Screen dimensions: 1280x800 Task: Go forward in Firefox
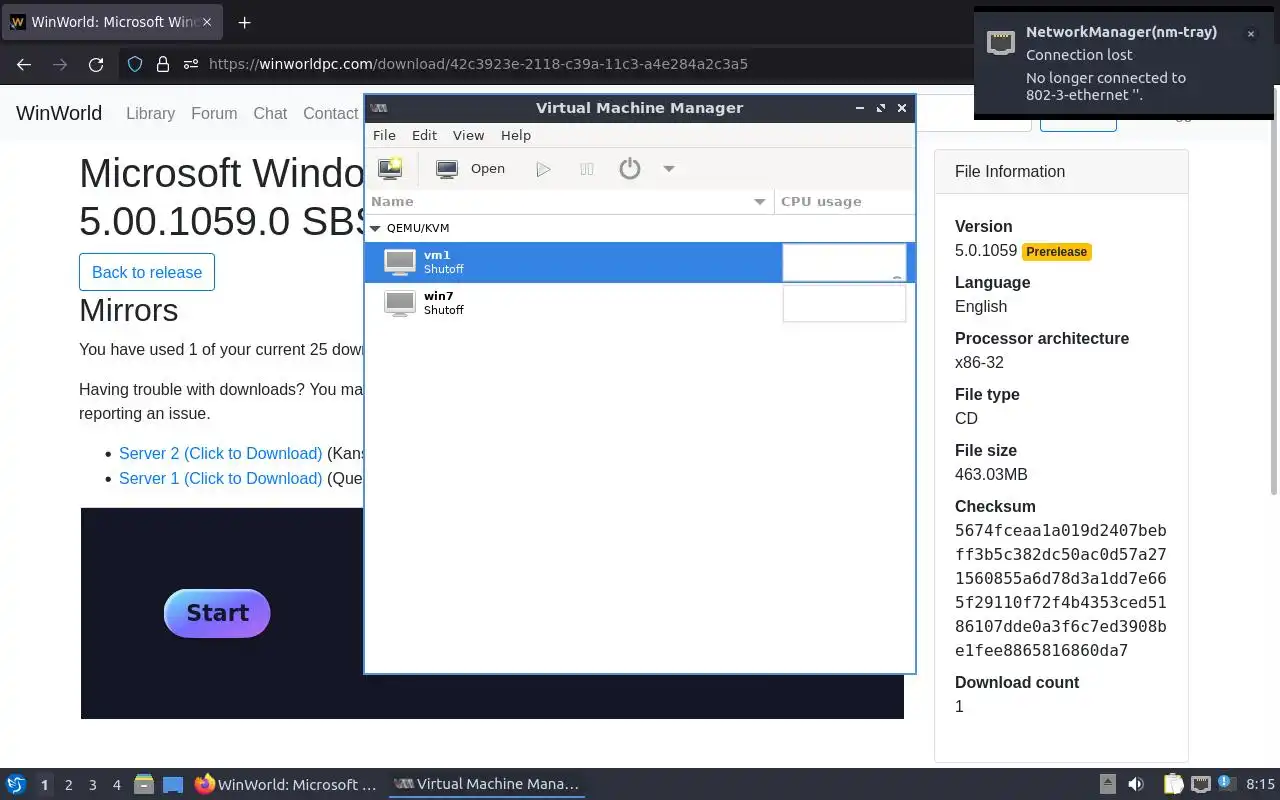click(60, 64)
